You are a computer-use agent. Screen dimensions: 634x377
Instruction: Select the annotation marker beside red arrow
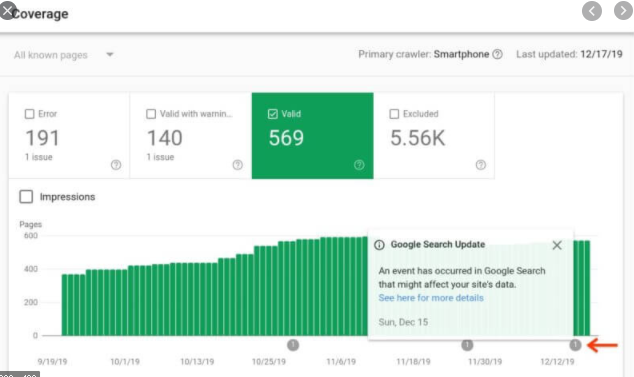(x=575, y=345)
